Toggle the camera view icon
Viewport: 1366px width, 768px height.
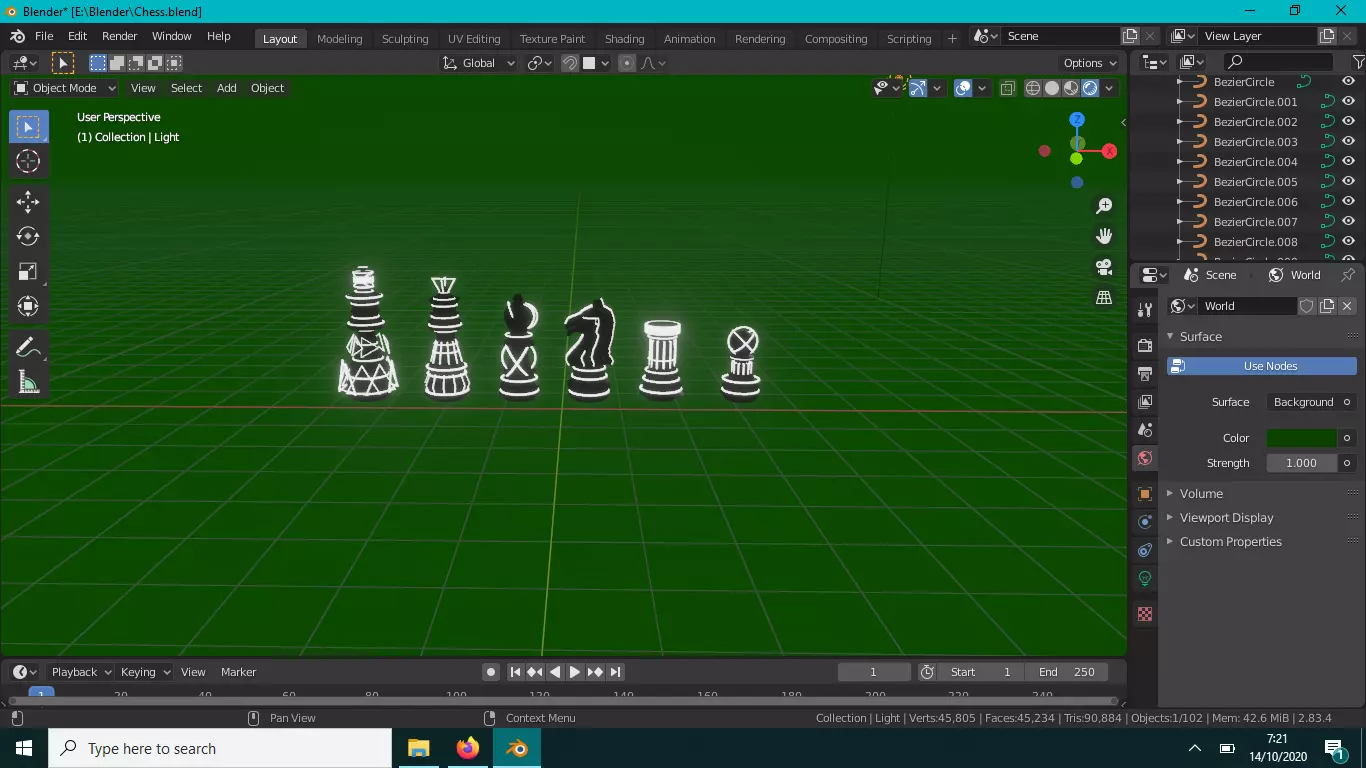pyautogui.click(x=1104, y=267)
